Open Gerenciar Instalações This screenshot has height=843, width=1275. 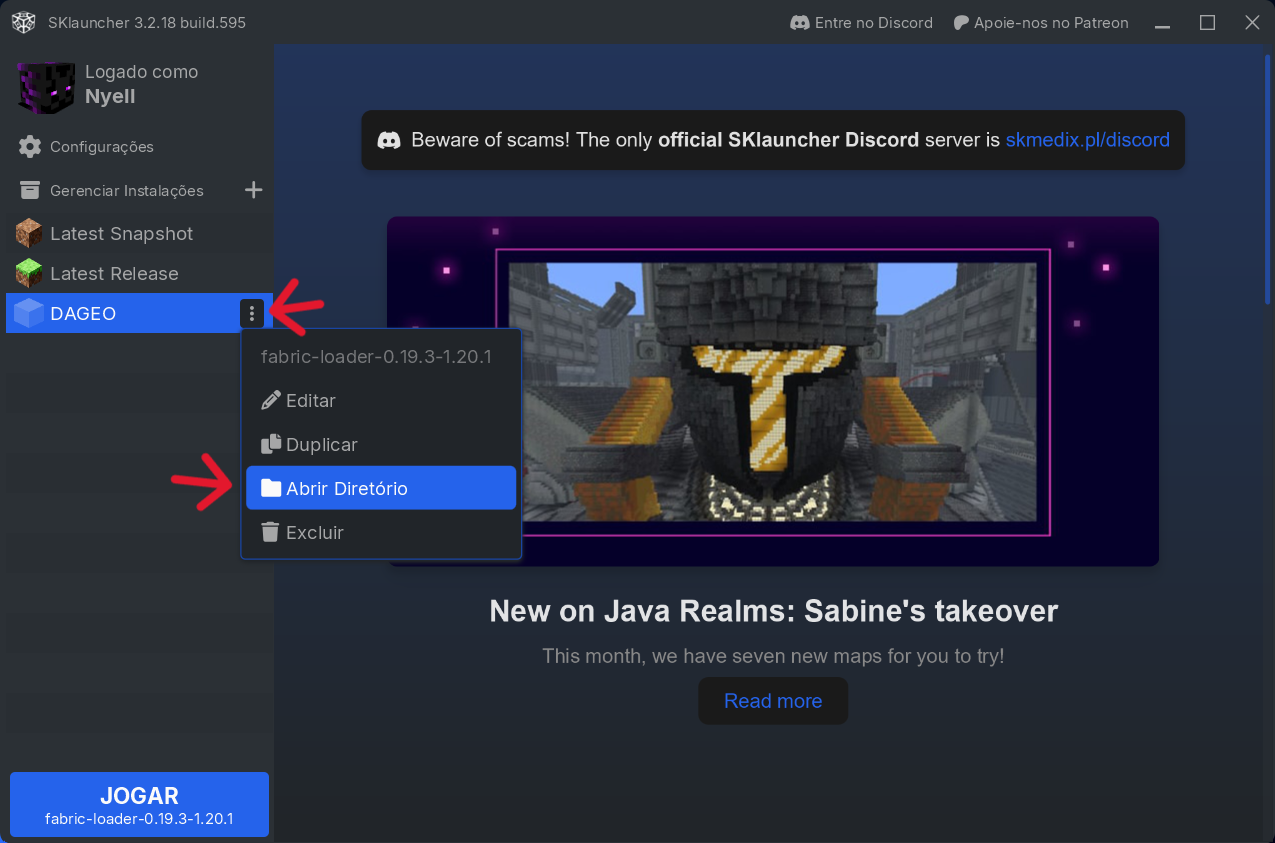tap(126, 190)
